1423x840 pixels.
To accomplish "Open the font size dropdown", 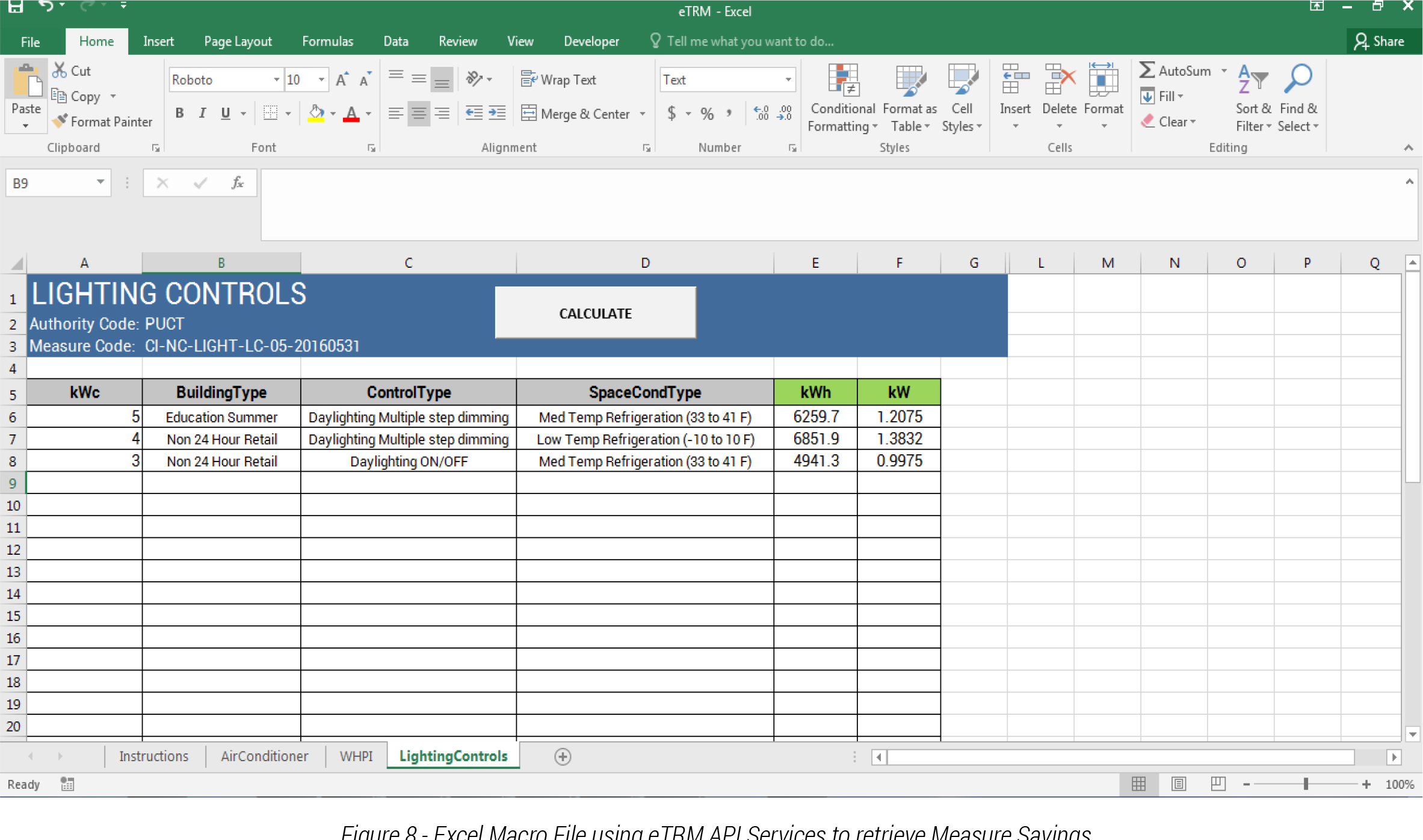I will 321,79.
